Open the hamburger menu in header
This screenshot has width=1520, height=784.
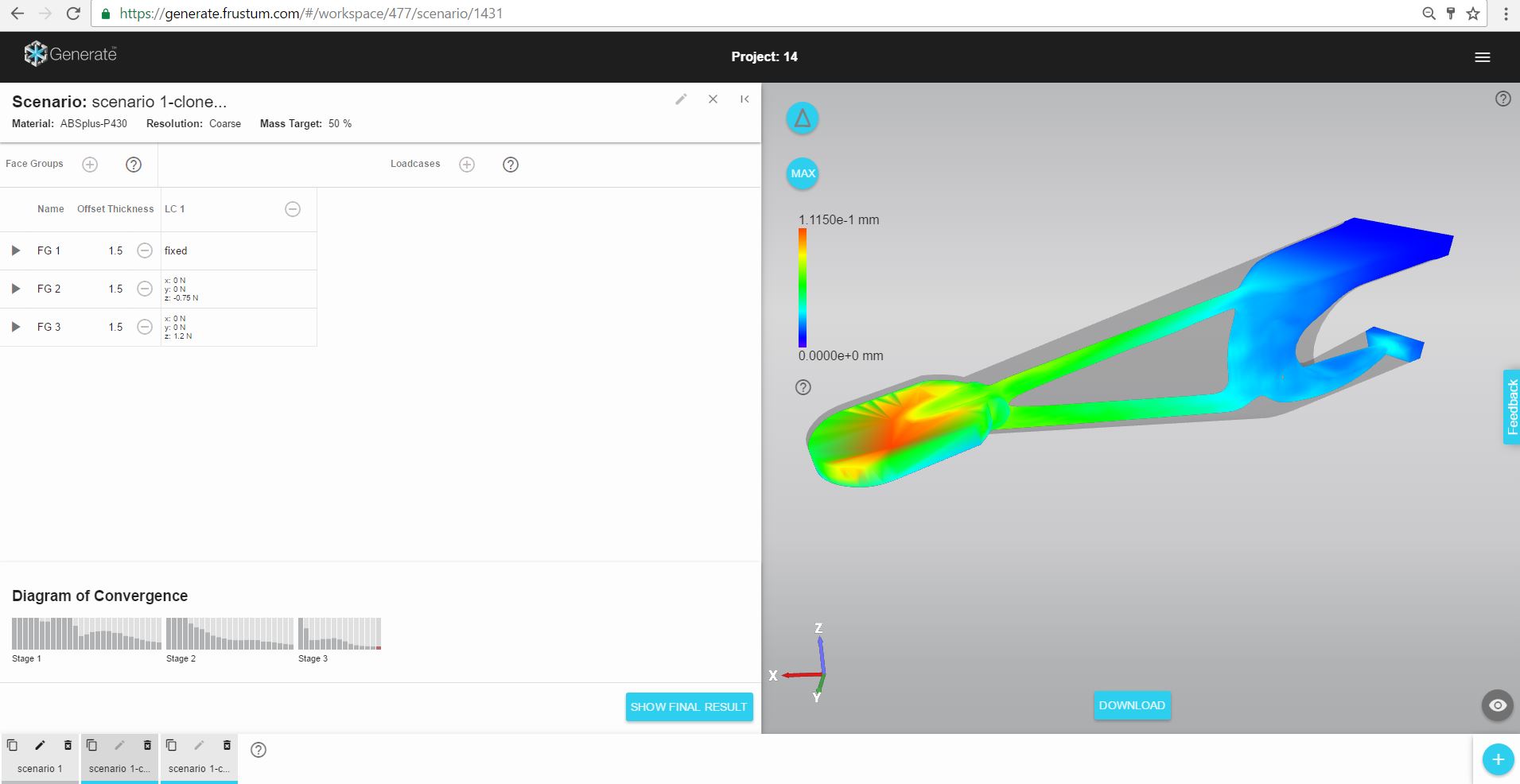click(x=1482, y=57)
